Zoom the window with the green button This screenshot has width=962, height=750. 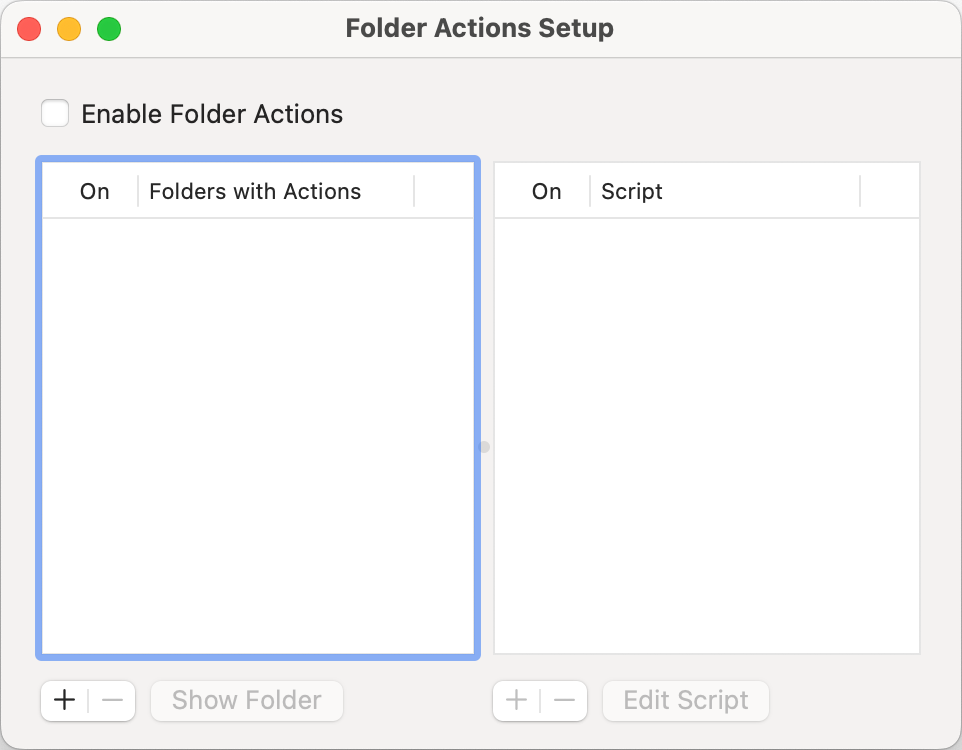coord(109,29)
